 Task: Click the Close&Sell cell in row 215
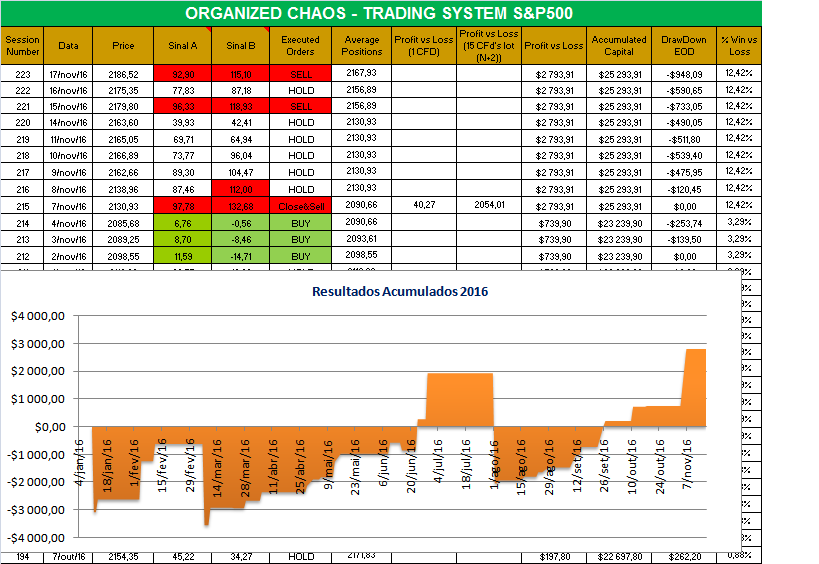point(300,206)
